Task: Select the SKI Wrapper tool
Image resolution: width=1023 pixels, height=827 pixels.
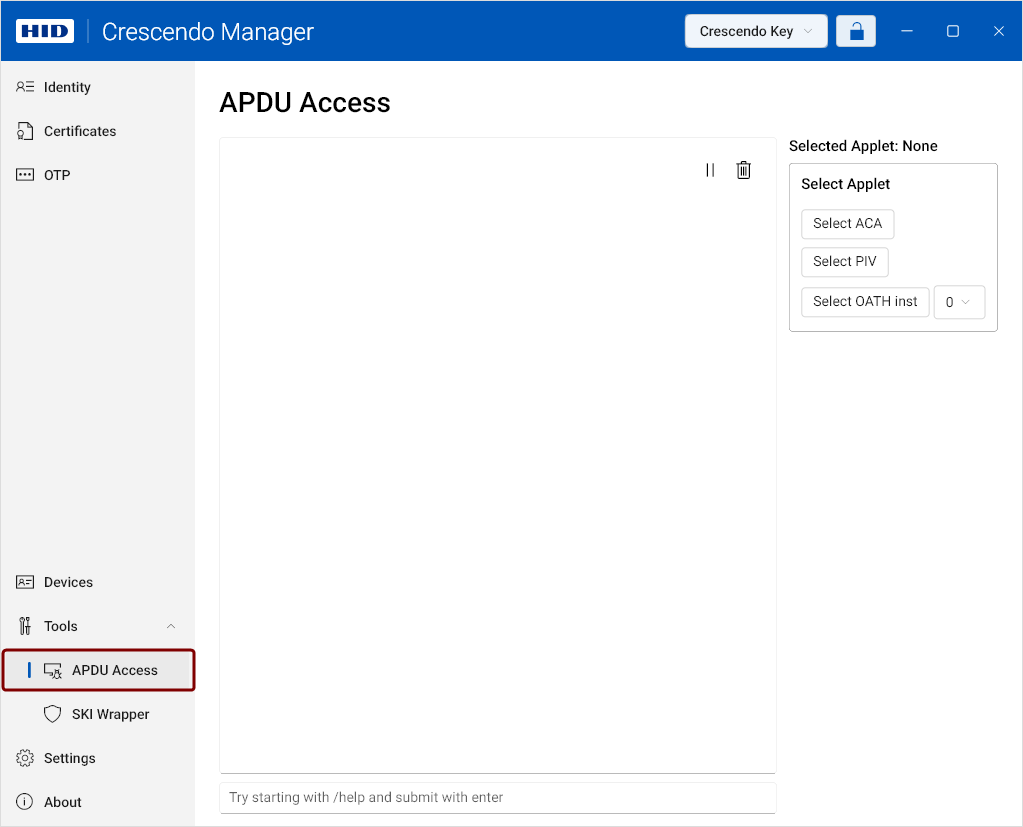Action: [x=98, y=714]
